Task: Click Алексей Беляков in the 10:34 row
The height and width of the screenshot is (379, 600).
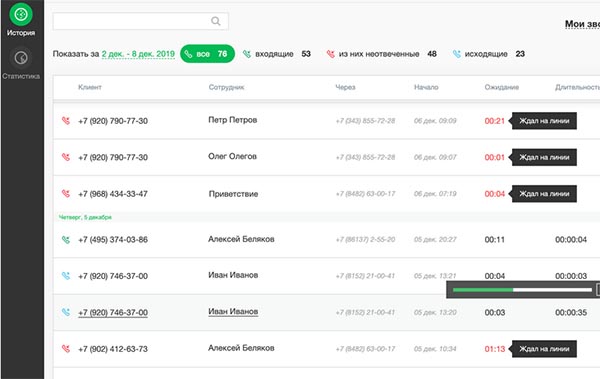Action: pos(241,348)
